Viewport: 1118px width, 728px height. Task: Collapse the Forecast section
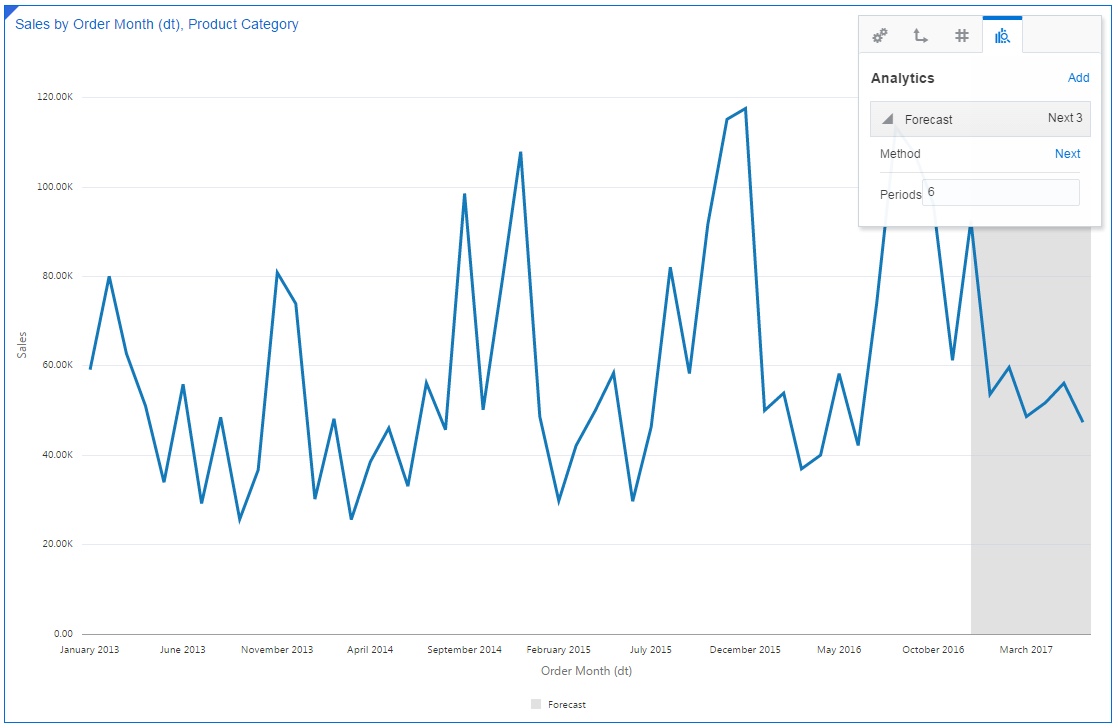886,119
